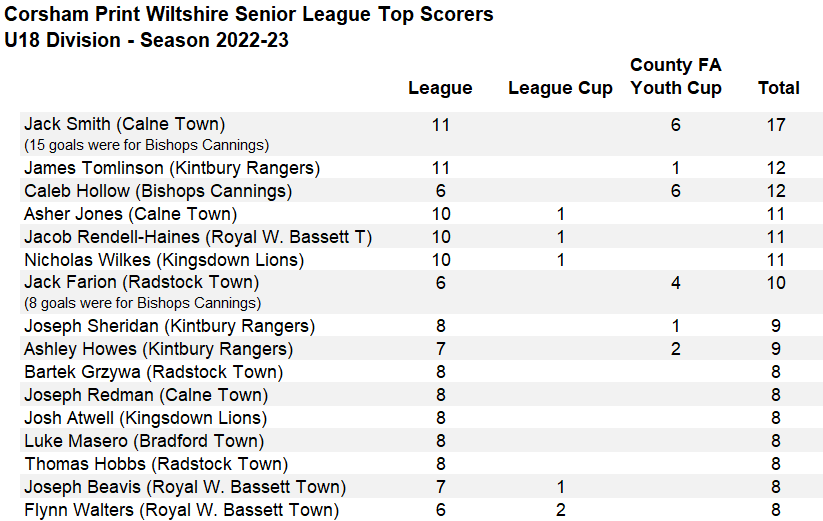This screenshot has width=823, height=521.
Task: Click Jack Smith's total of 17
Action: [776, 125]
